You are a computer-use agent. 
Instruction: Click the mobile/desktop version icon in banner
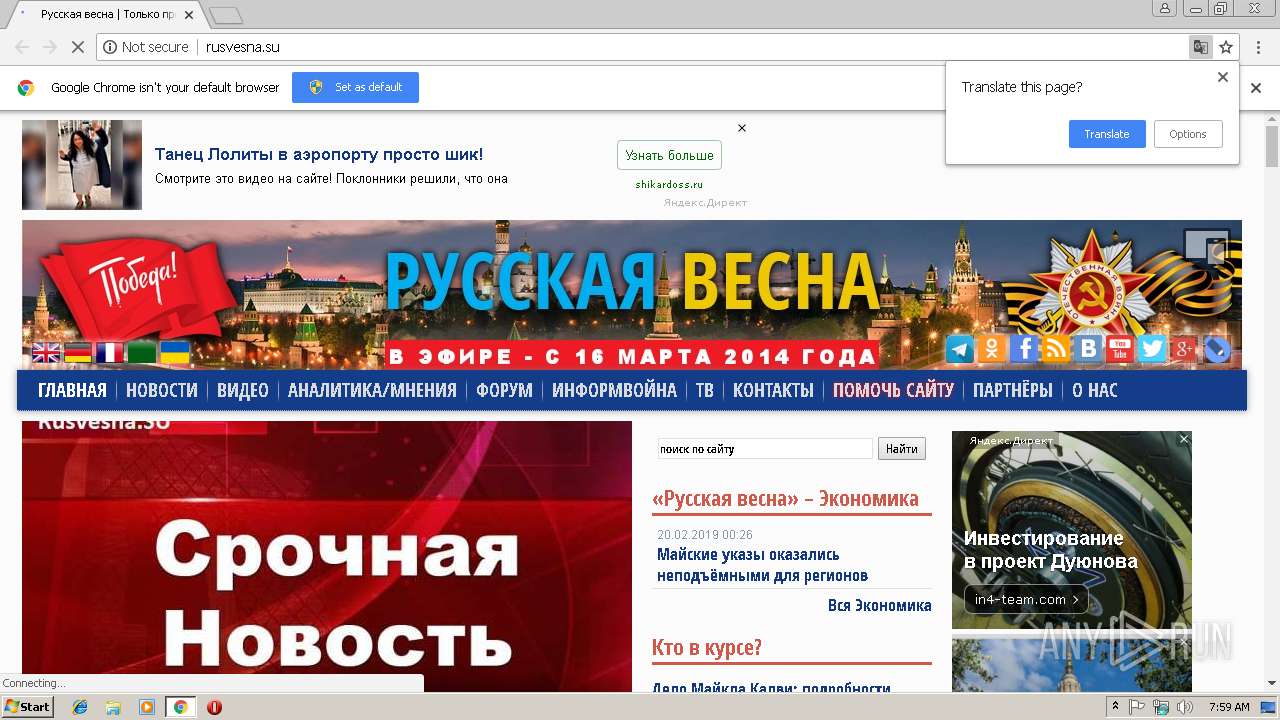[x=1206, y=248]
